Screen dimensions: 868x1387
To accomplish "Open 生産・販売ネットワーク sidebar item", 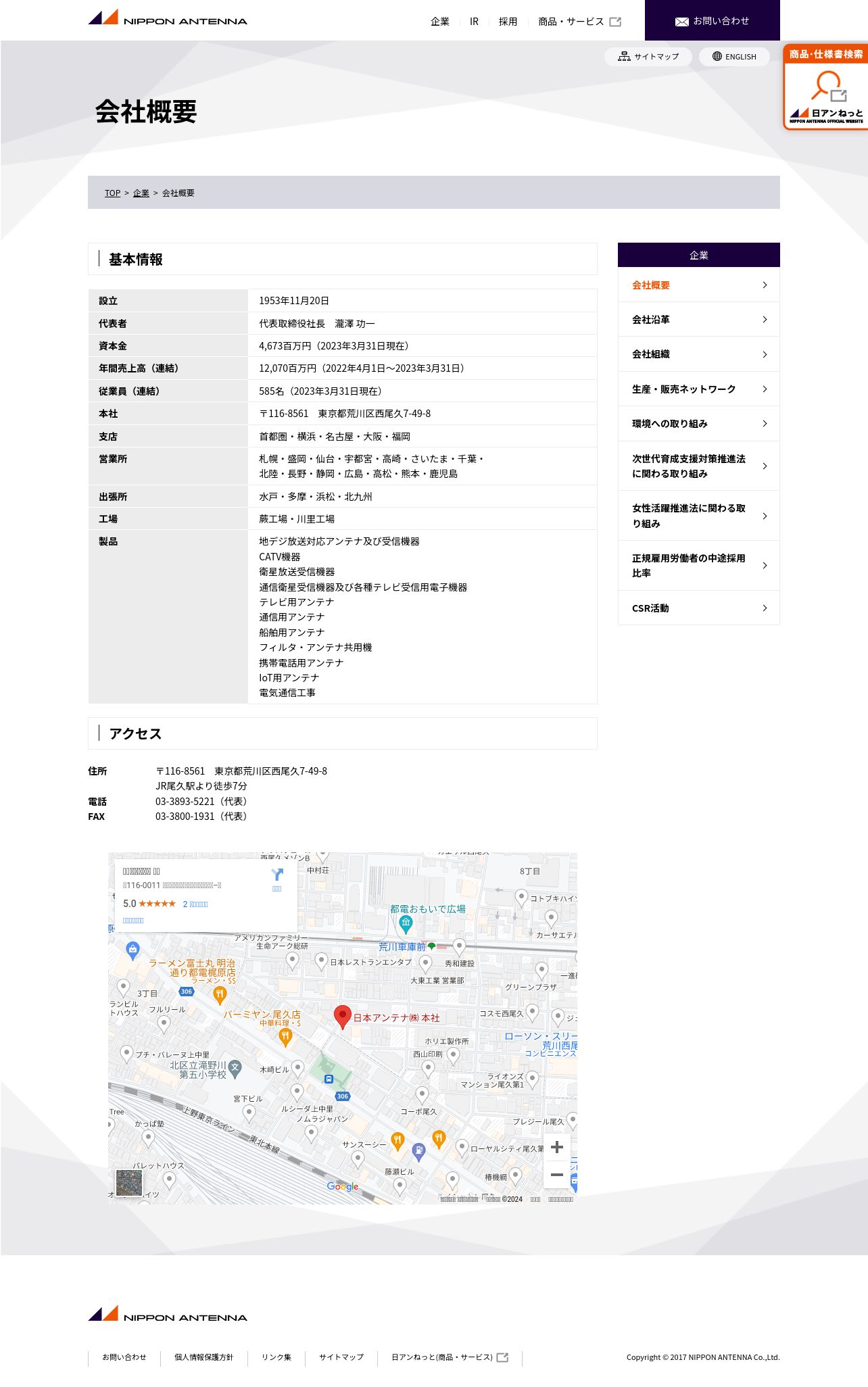I will [x=699, y=389].
